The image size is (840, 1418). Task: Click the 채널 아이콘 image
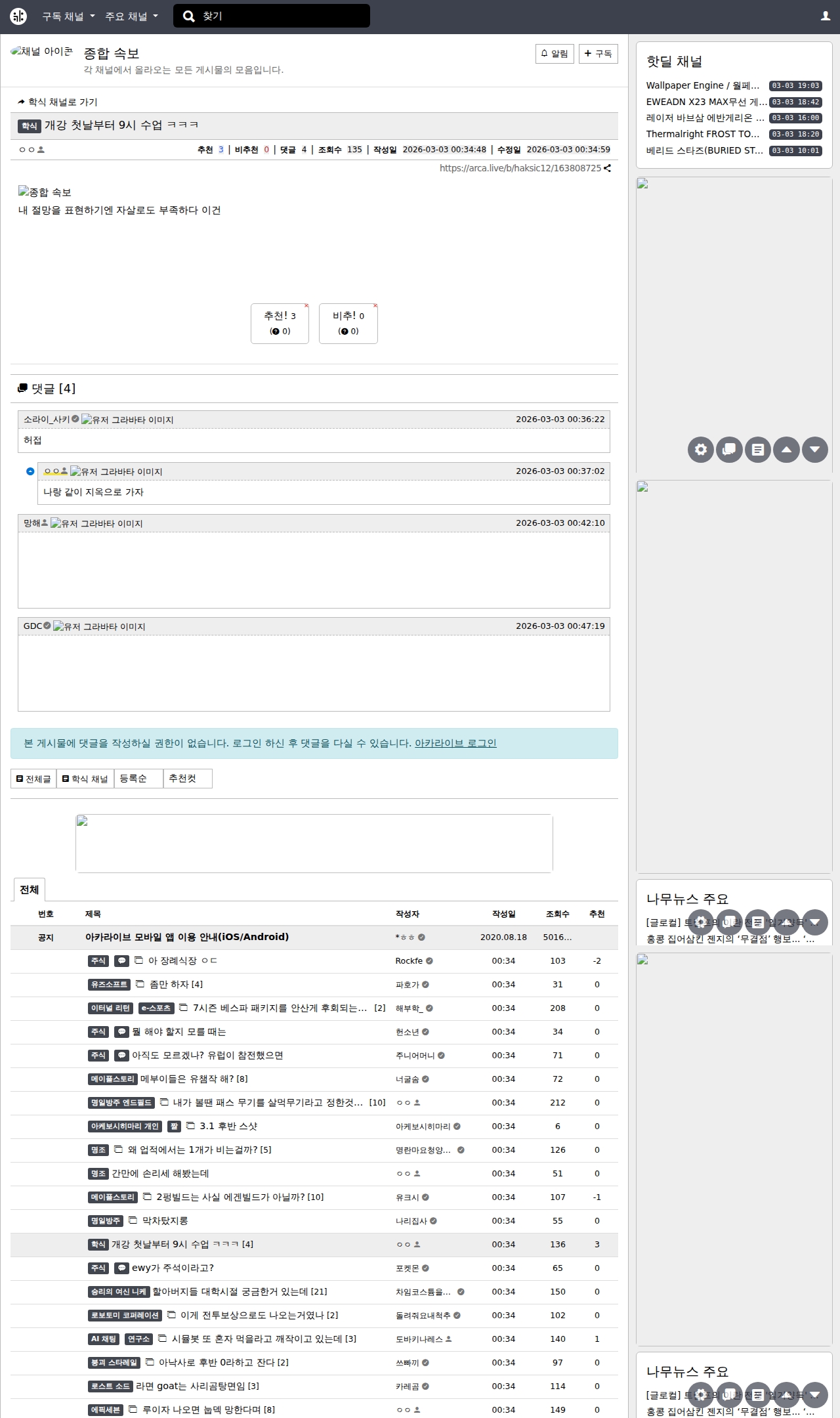42,51
